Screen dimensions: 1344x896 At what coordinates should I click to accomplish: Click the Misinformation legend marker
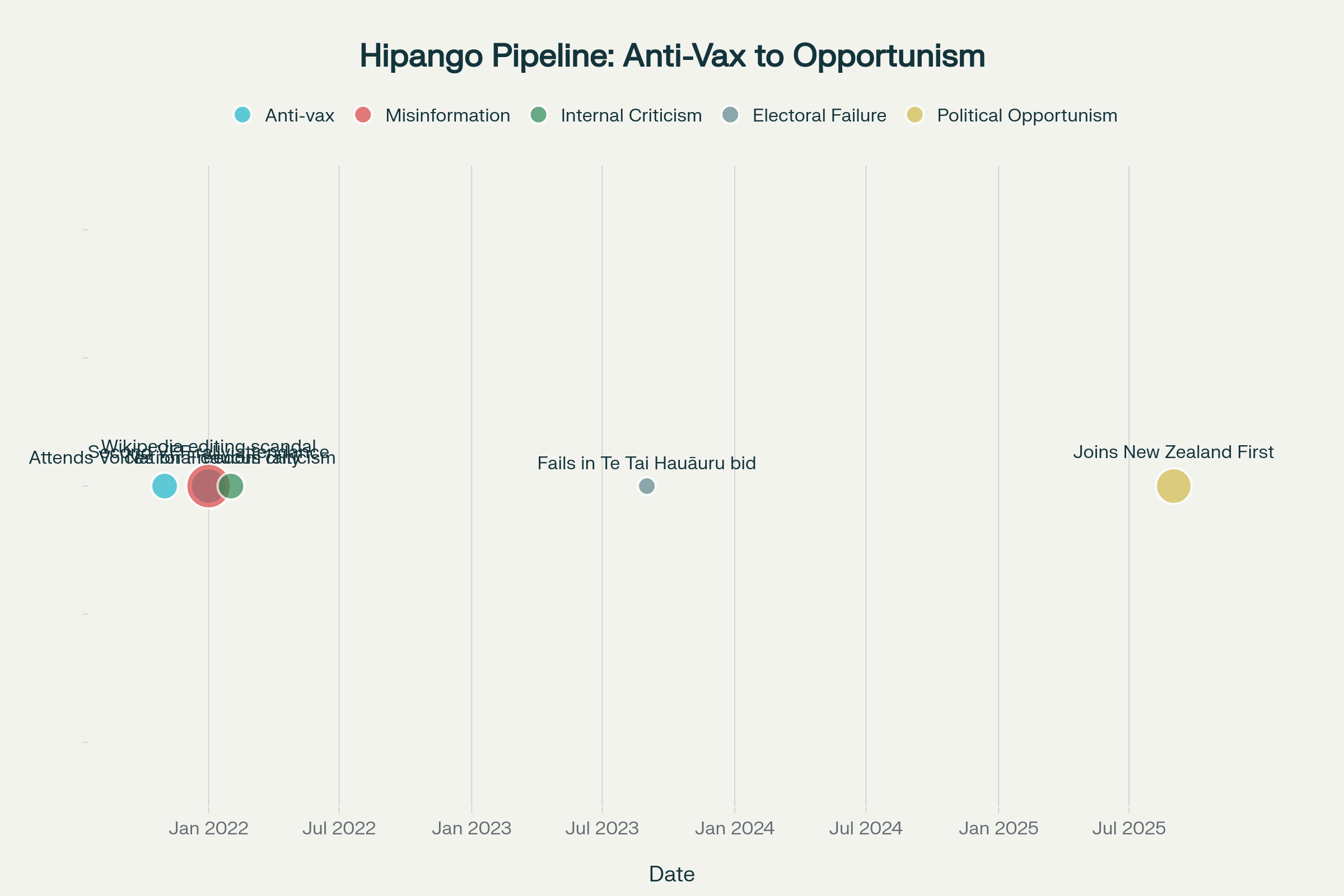(363, 115)
